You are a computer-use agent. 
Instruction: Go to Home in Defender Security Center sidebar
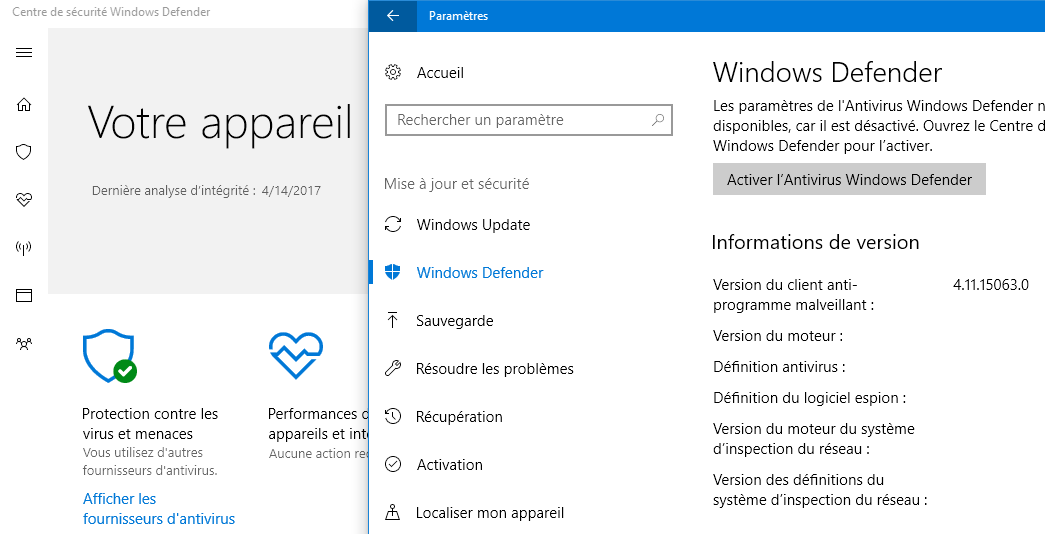point(24,105)
